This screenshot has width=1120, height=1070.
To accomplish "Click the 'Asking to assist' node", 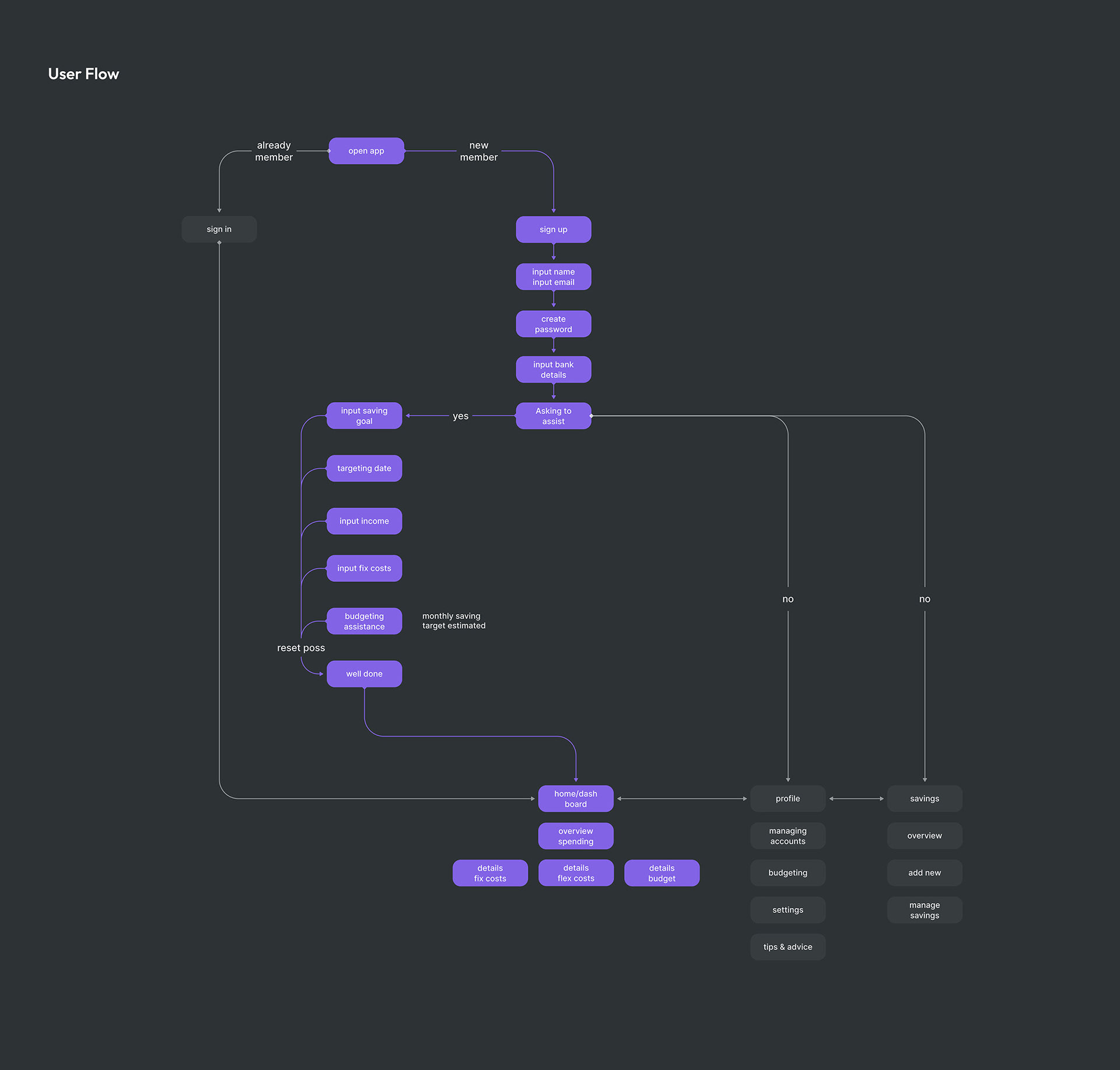I will pyautogui.click(x=553, y=416).
